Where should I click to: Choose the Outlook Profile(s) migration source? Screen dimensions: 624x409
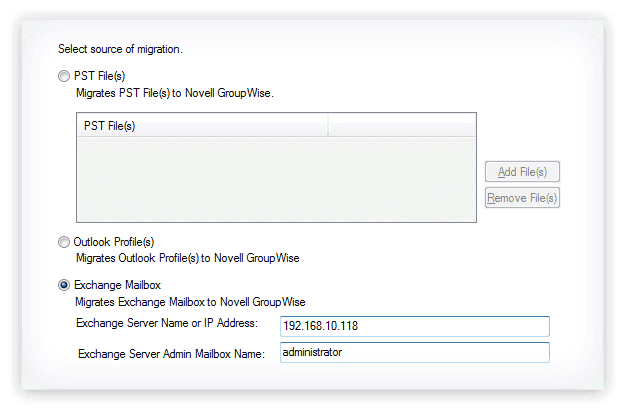(64, 242)
